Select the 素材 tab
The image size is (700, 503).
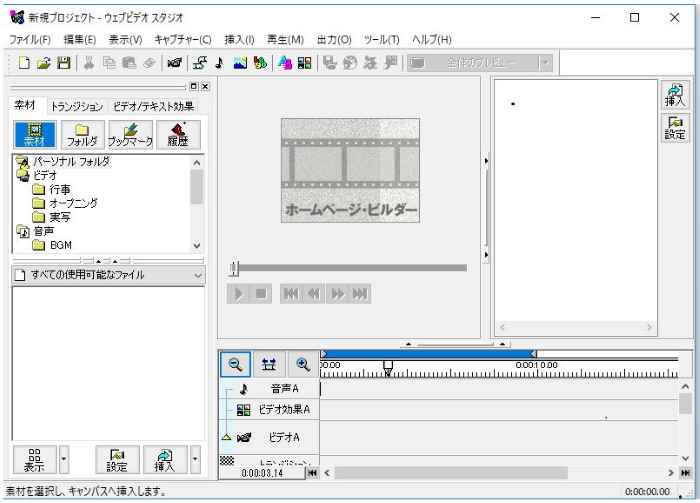click(x=25, y=105)
